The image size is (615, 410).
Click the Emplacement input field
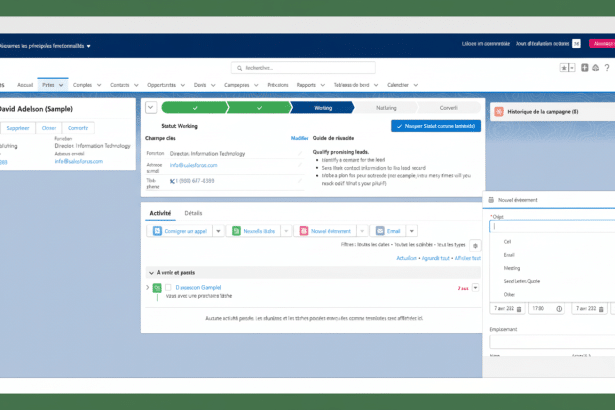pyautogui.click(x=552, y=342)
